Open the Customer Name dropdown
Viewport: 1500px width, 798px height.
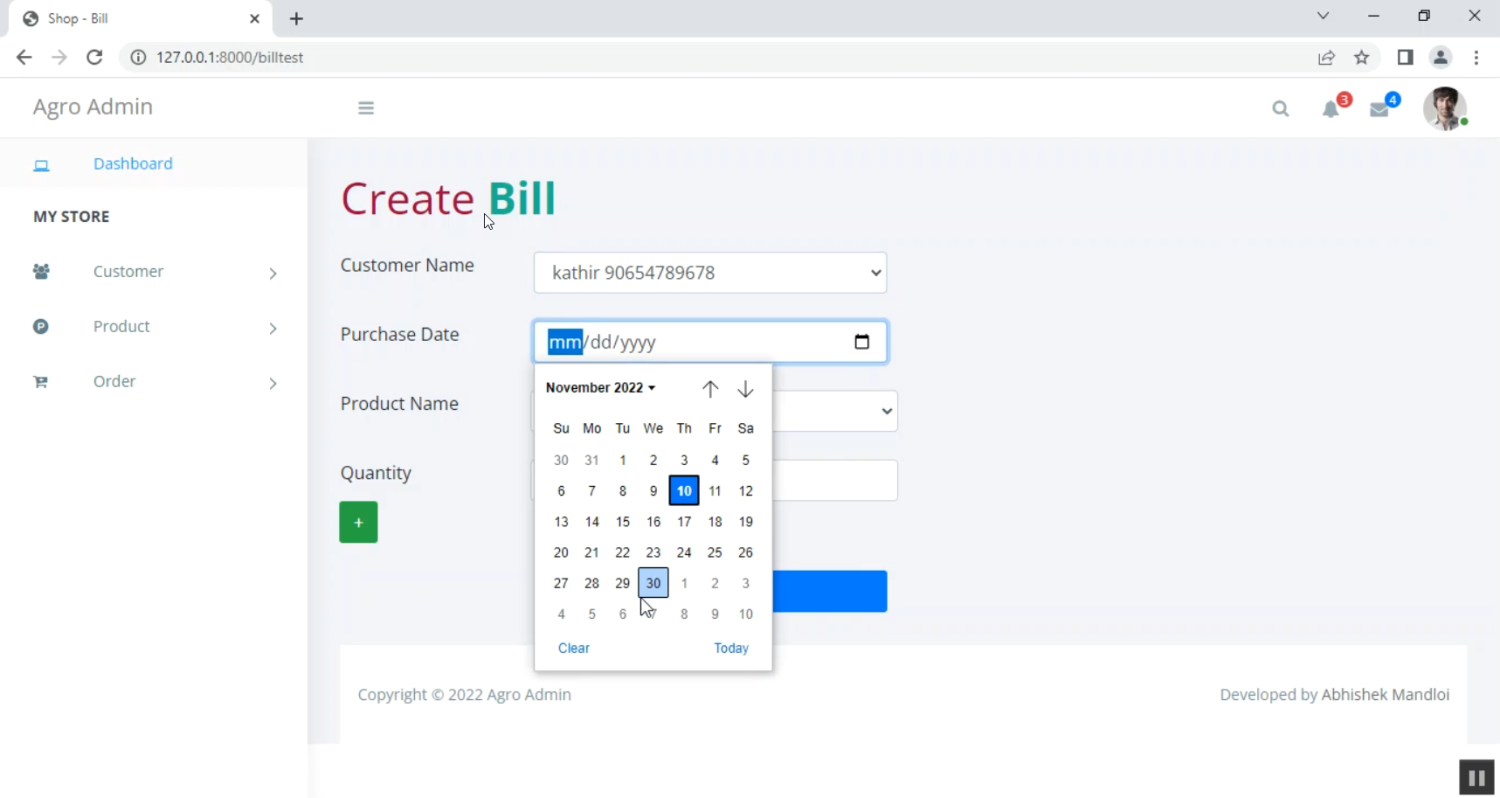pyautogui.click(x=710, y=273)
